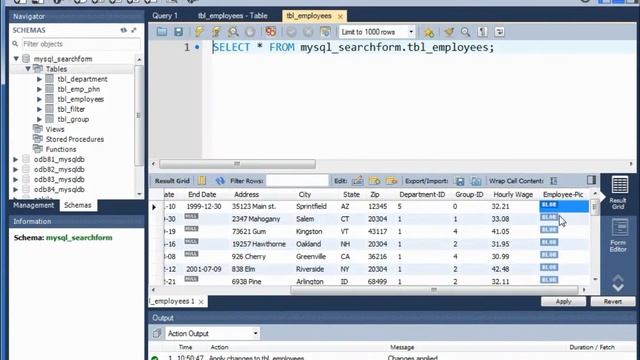Expand tbl_filter table
The image size is (640, 360).
[40, 109]
